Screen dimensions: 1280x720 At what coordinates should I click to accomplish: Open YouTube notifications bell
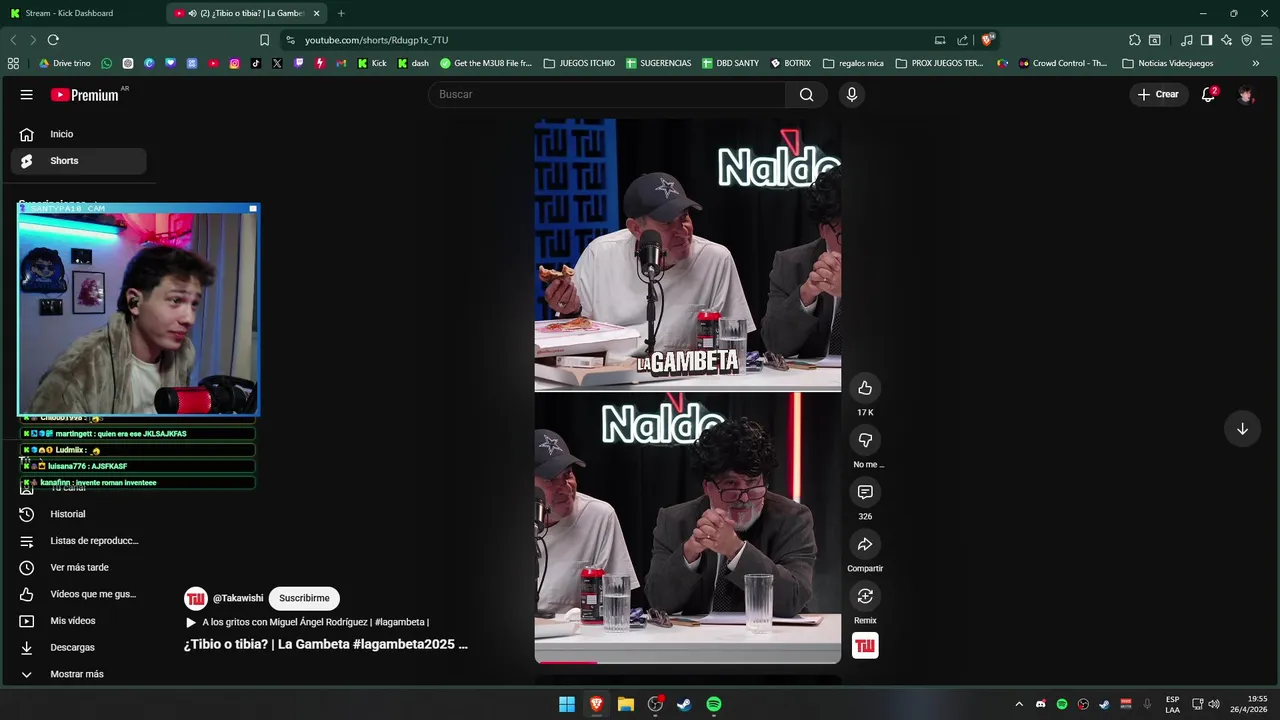(x=1208, y=94)
